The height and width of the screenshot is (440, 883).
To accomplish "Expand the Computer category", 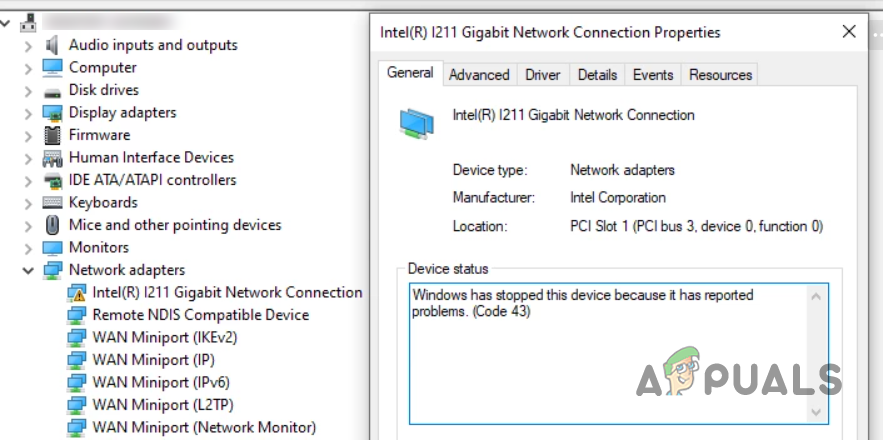I will click(x=28, y=68).
